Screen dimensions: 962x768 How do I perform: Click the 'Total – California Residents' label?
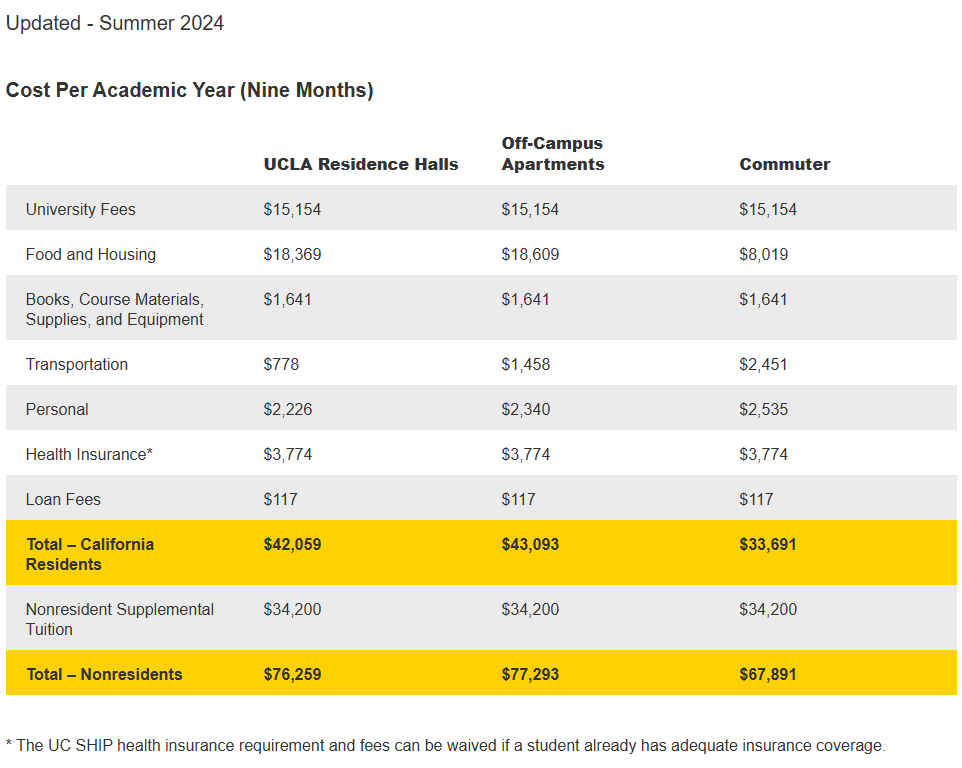coord(90,555)
